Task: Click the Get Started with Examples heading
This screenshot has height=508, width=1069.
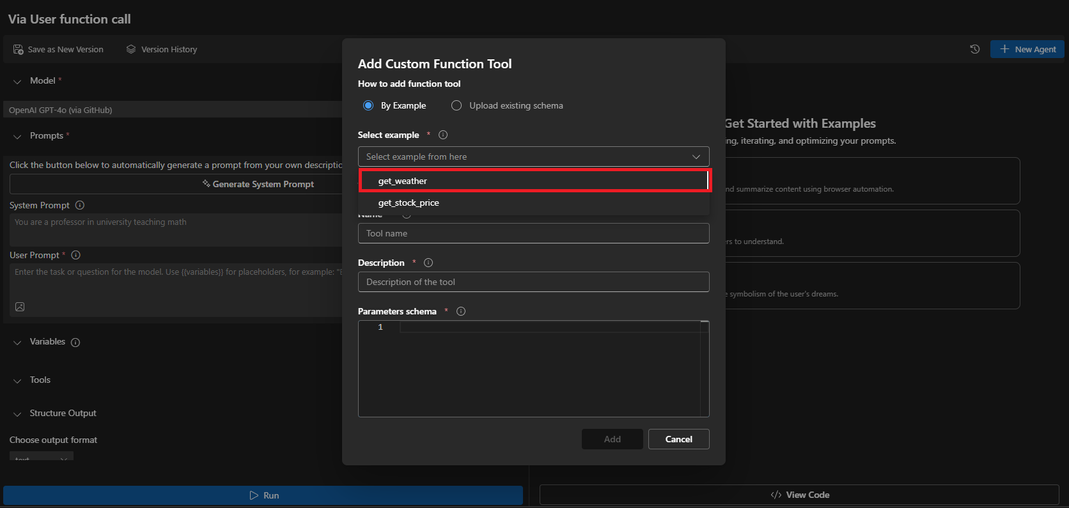Action: (799, 124)
